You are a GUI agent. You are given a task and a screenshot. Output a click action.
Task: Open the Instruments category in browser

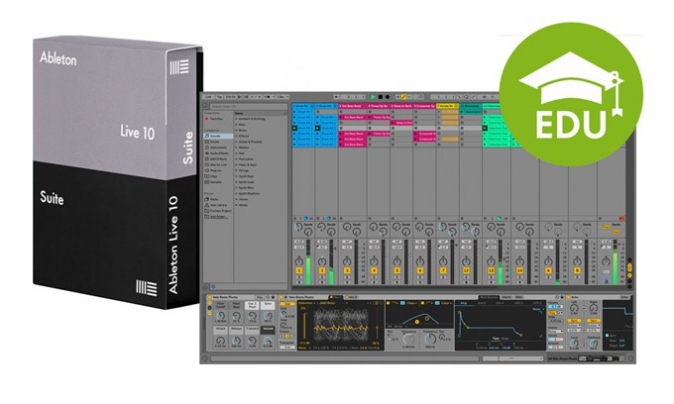click(x=217, y=147)
